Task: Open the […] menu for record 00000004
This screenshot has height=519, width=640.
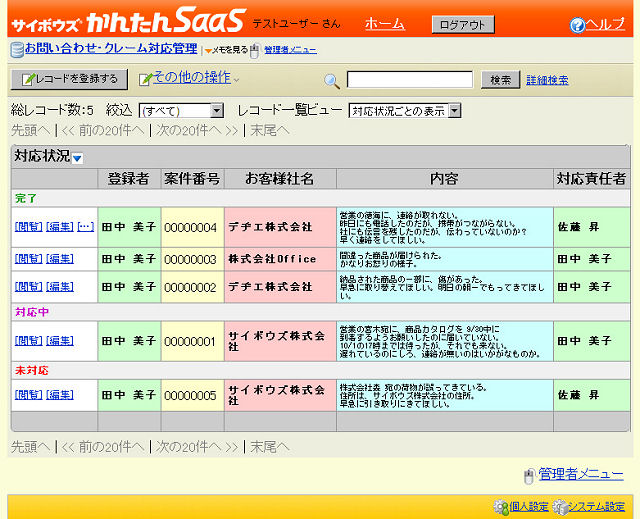Action: [86, 226]
